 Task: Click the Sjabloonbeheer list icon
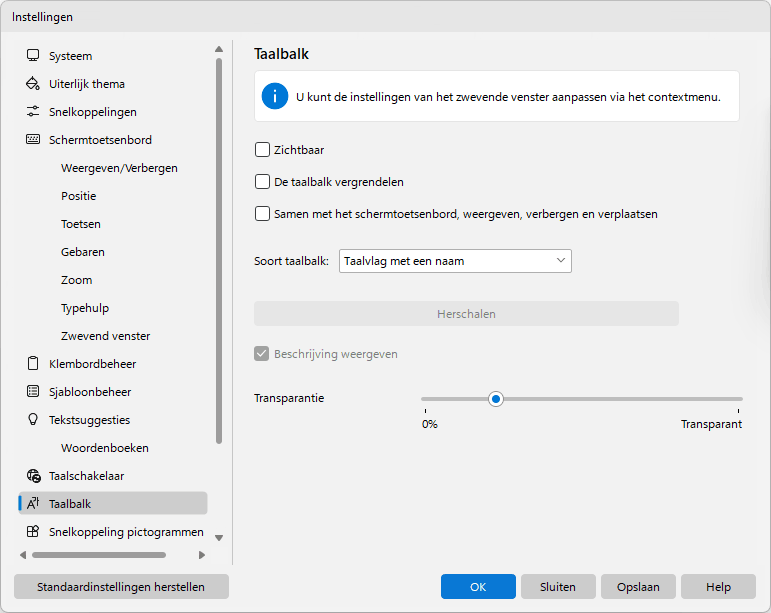(x=33, y=392)
